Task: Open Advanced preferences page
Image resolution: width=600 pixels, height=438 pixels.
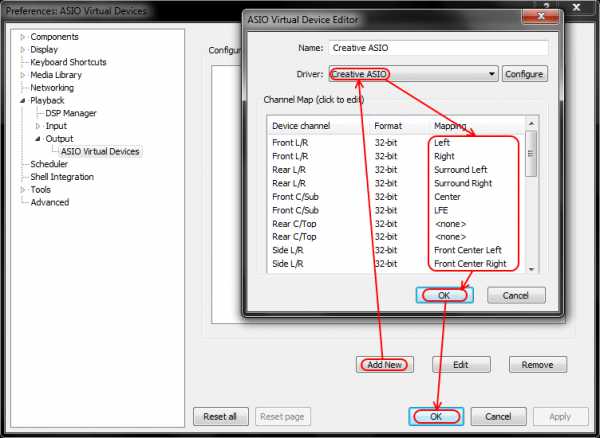Action: (50, 202)
